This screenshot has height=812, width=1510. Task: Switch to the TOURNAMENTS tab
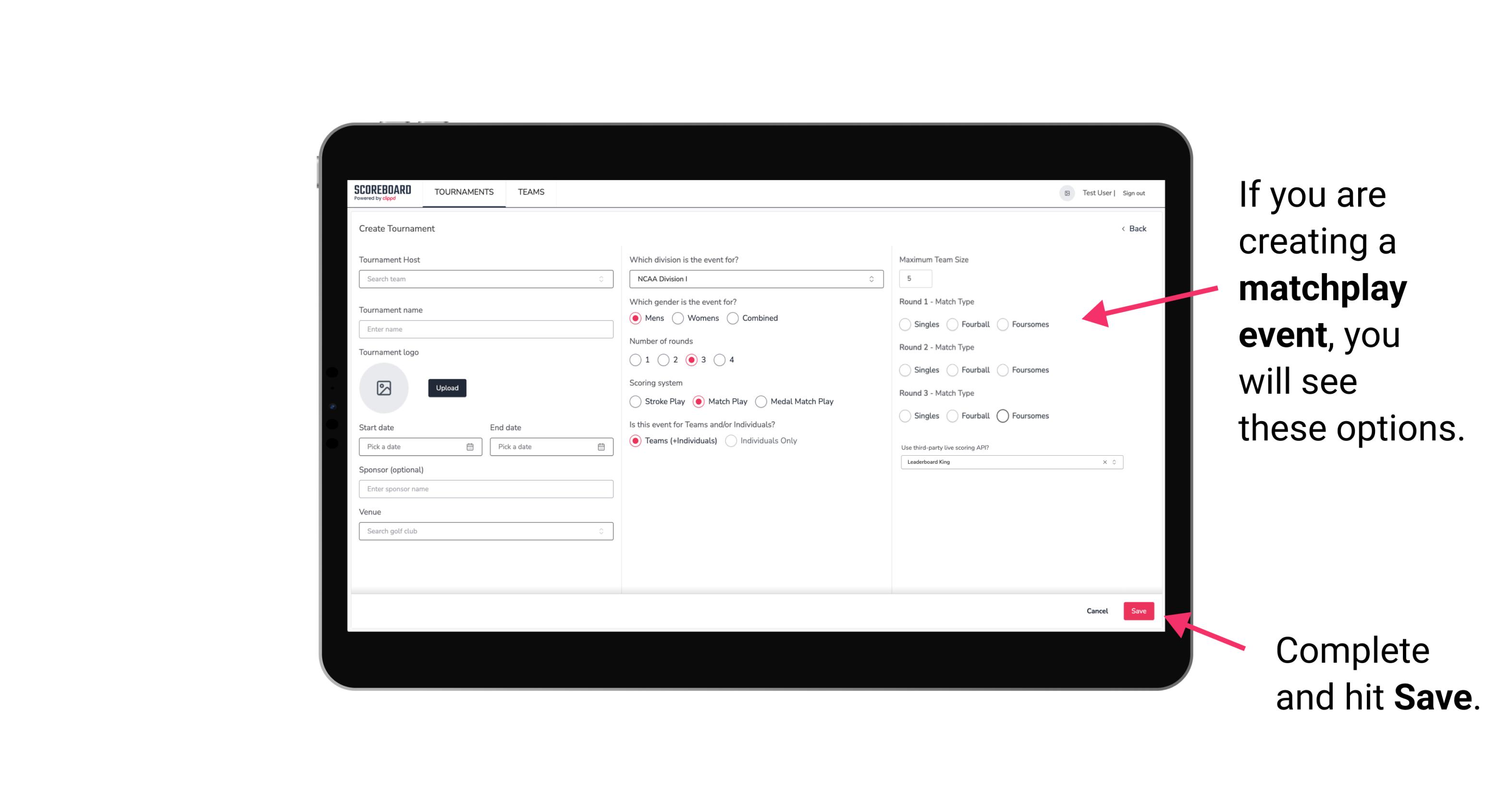tap(463, 192)
